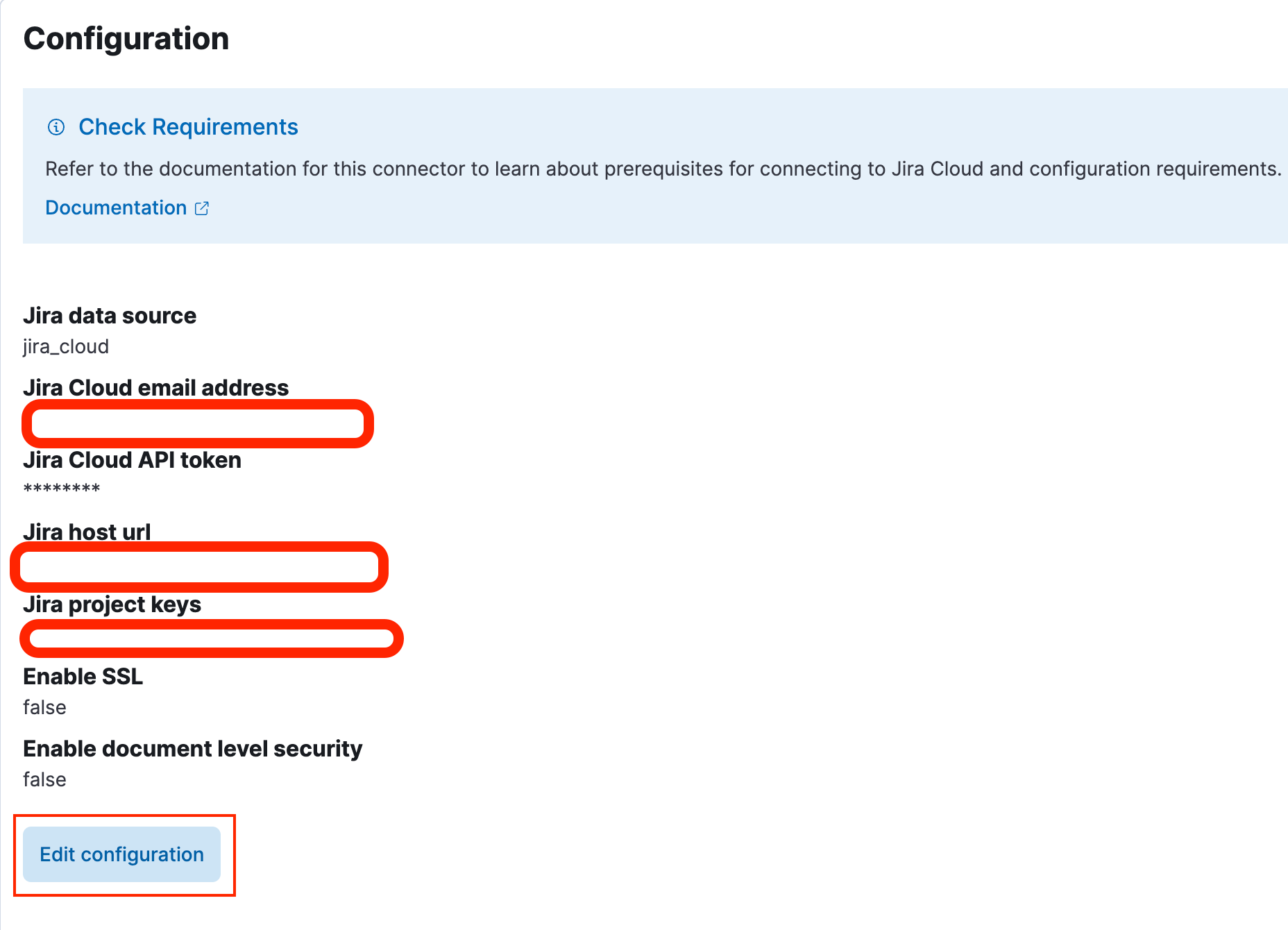
Task: Select the masked Jira Cloud API token value
Action: (61, 488)
